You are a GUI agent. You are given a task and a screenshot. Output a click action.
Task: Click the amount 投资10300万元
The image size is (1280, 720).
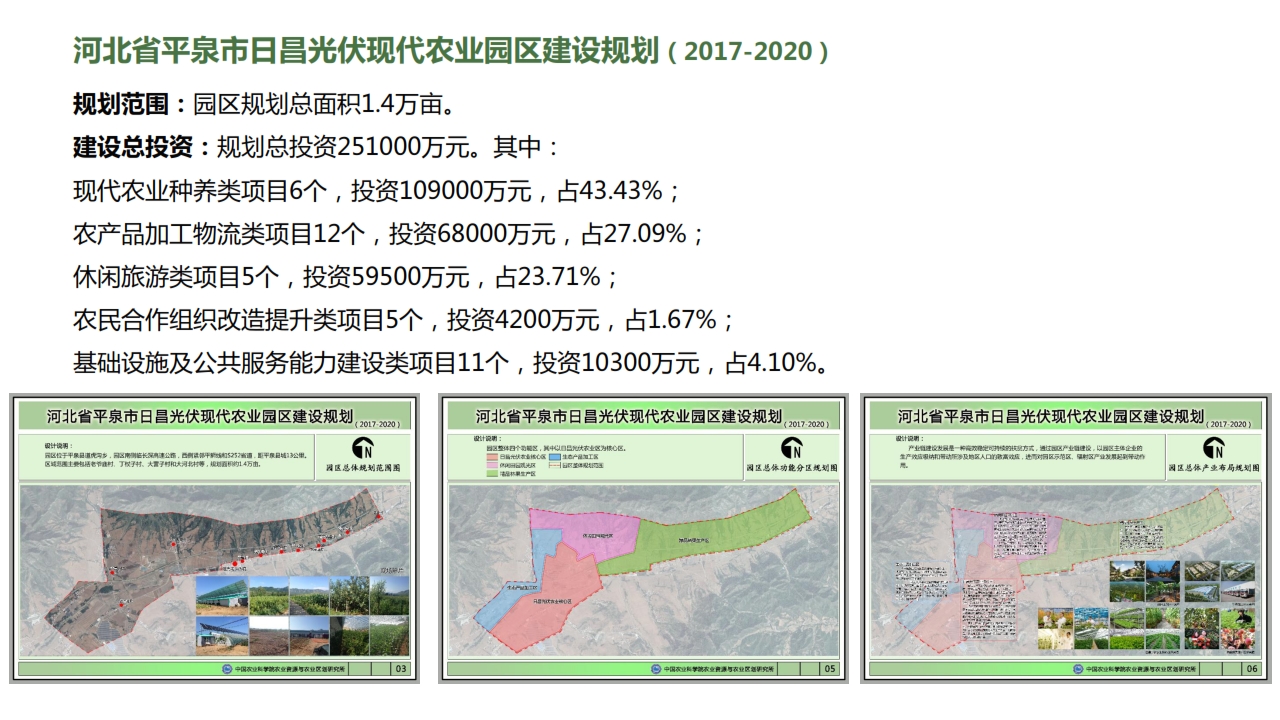coord(616,363)
